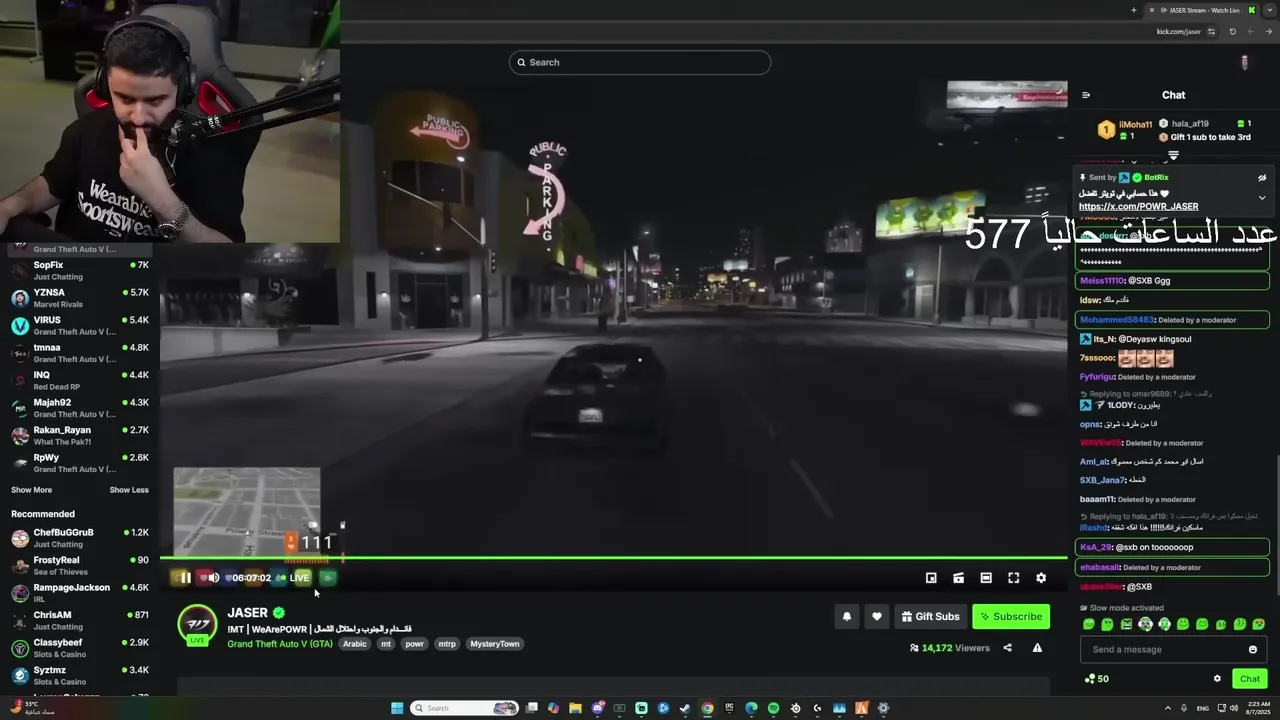Open Steam from the taskbar
The image size is (1280, 720).
685,708
